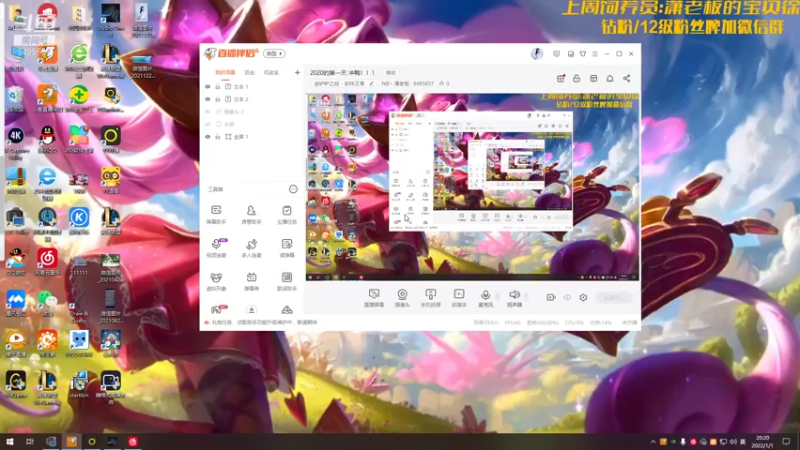Click the bottom notice message about 礼物任务
The width and height of the screenshot is (800, 450).
[x=264, y=322]
